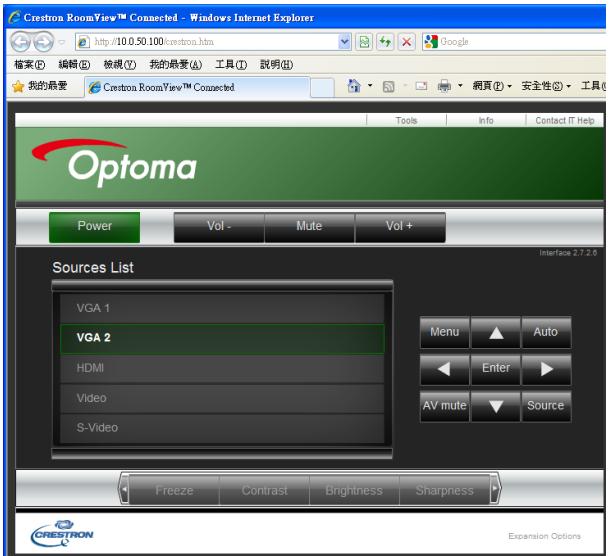Expand the Home button dropdown arrow

(370, 86)
